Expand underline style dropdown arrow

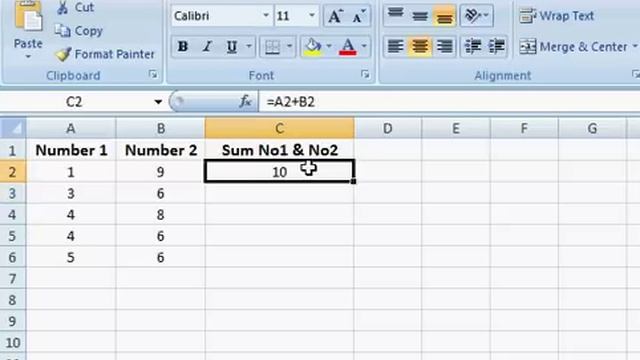249,47
